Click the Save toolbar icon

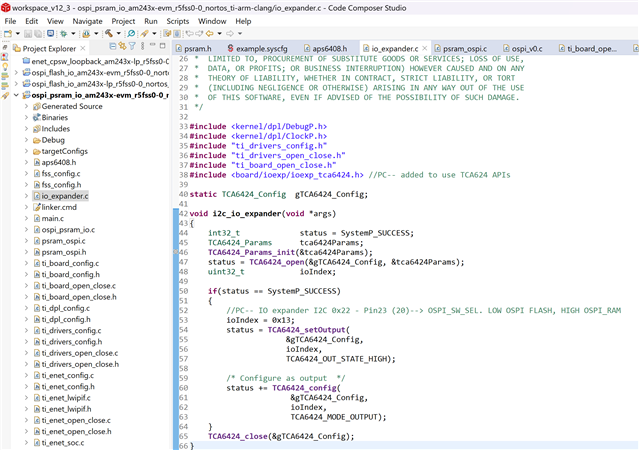[28, 33]
